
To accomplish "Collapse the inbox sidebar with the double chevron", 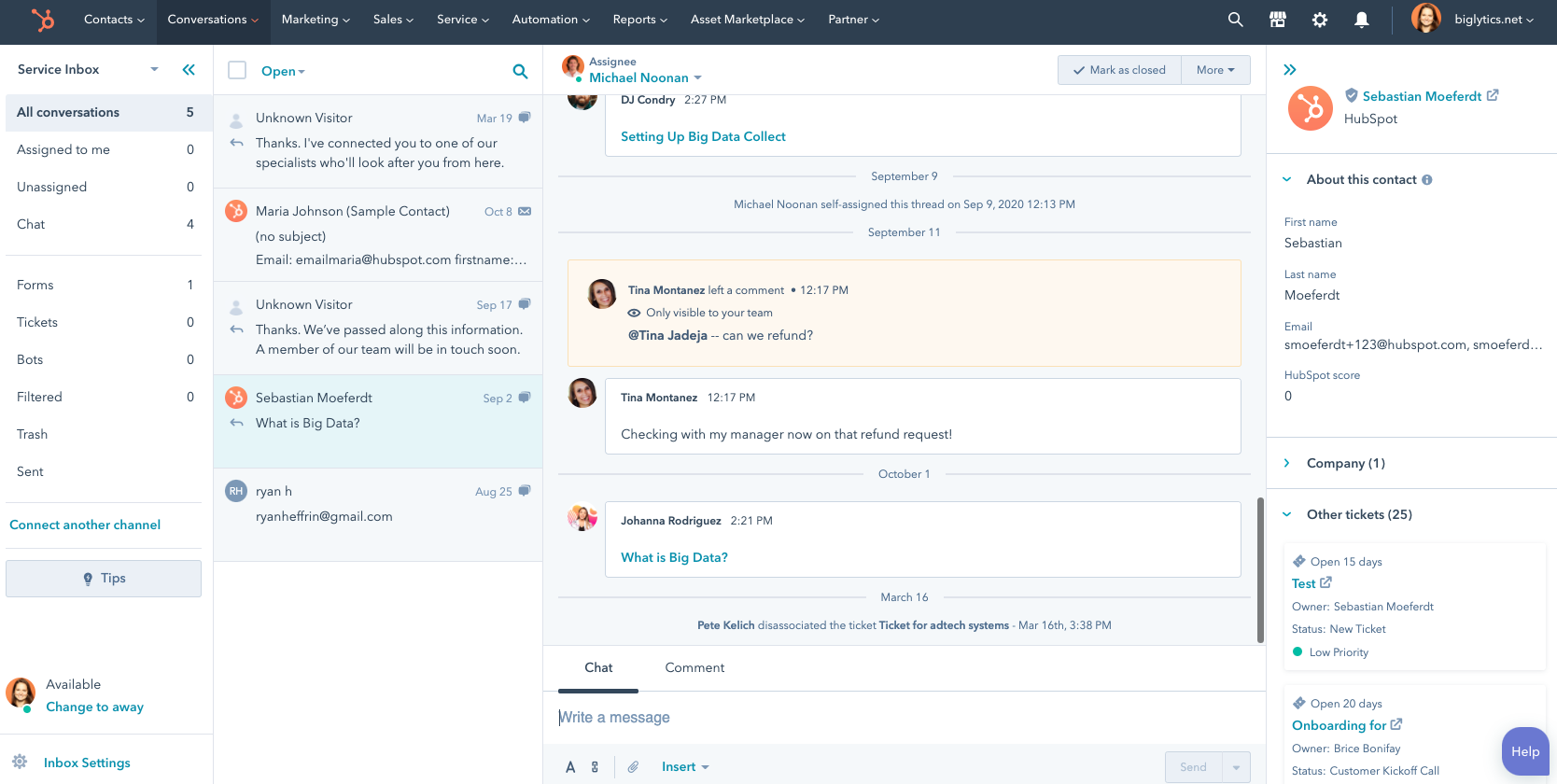I will 189,69.
